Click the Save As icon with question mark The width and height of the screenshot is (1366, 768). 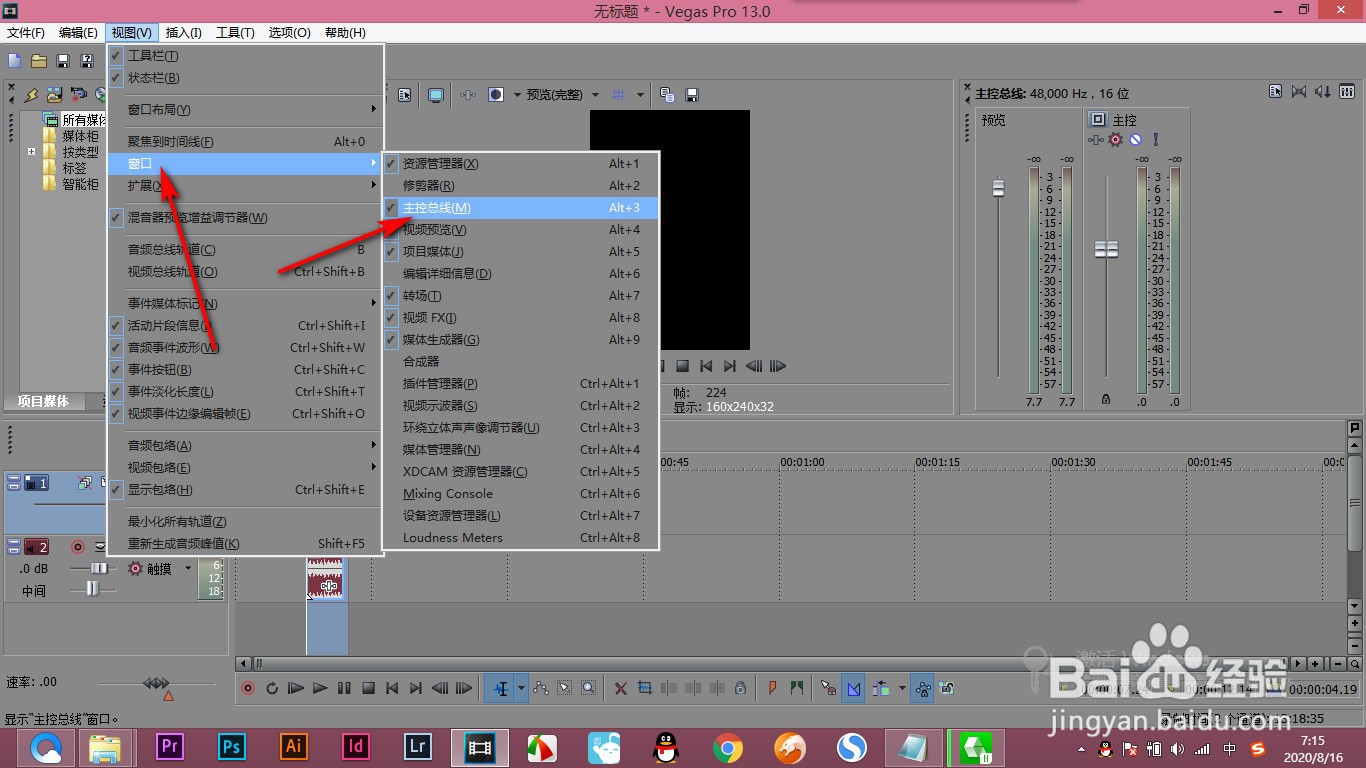(x=87, y=62)
